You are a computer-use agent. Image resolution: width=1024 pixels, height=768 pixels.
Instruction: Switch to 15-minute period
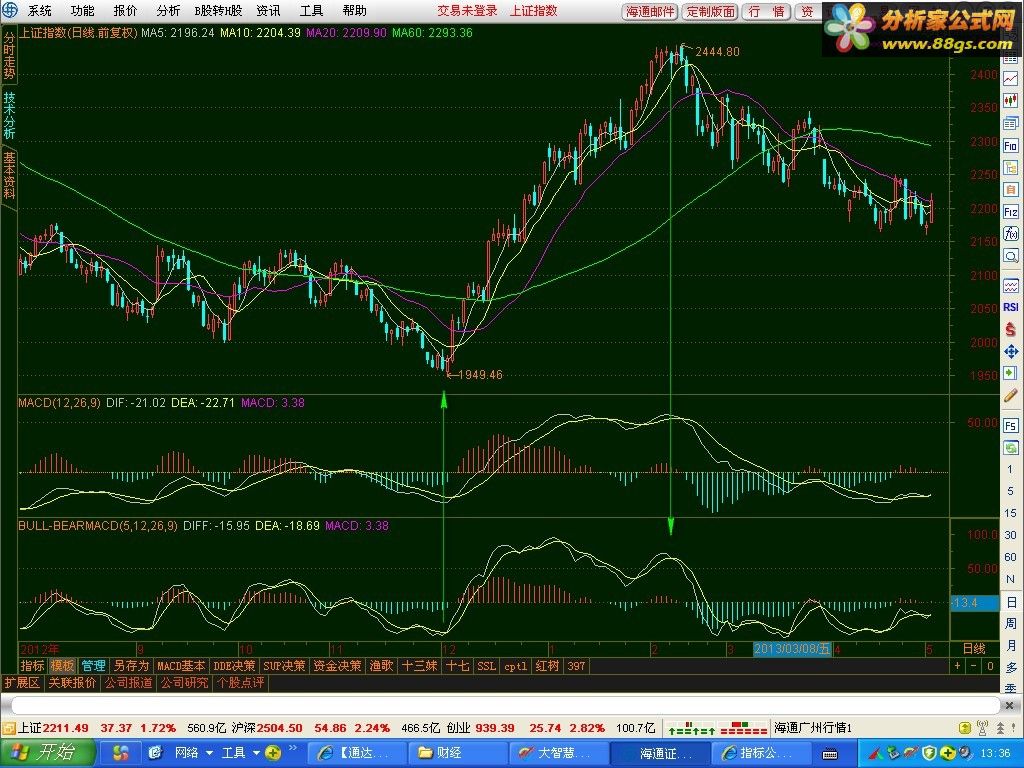(1010, 513)
